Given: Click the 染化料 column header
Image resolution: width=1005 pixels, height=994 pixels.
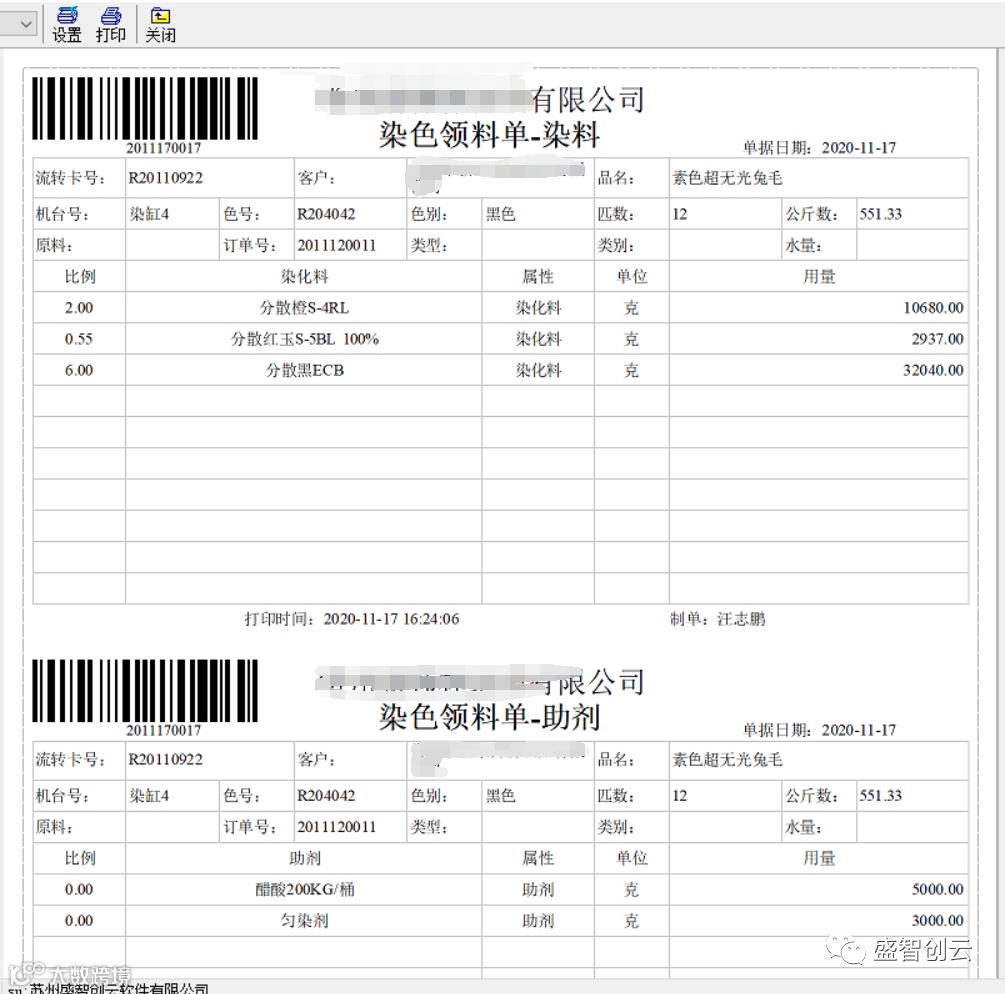Looking at the screenshot, I should click(304, 277).
